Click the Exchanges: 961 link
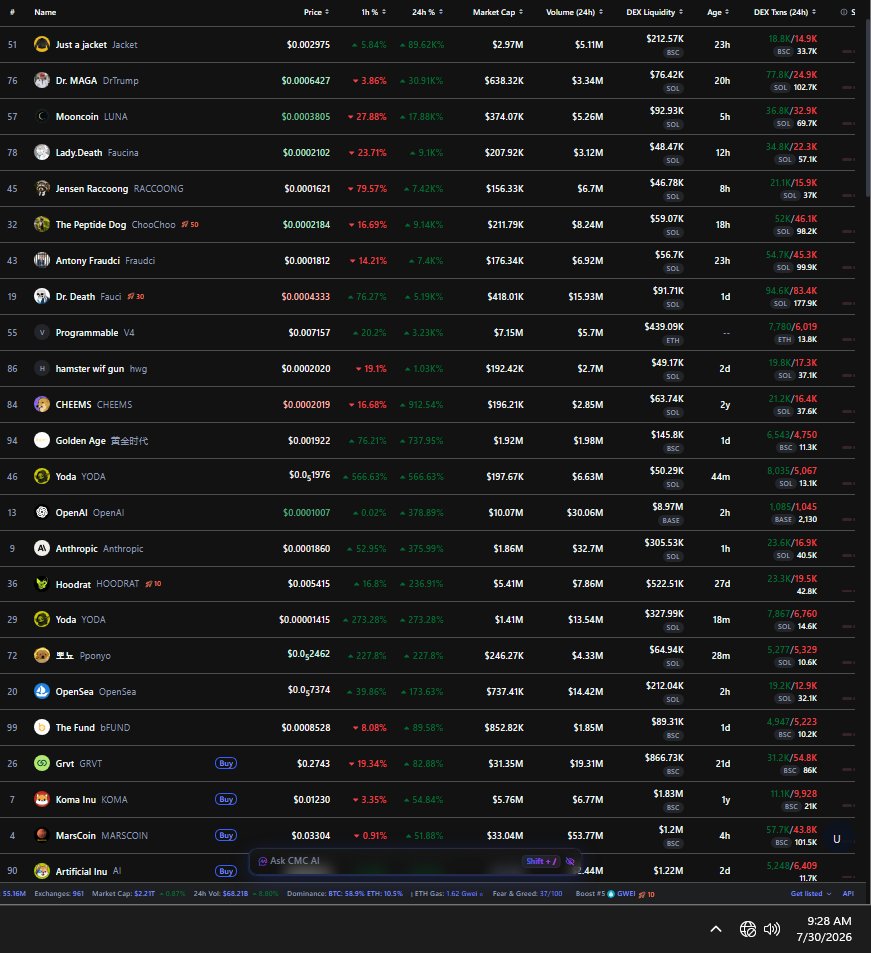This screenshot has width=871, height=953. click(x=59, y=893)
